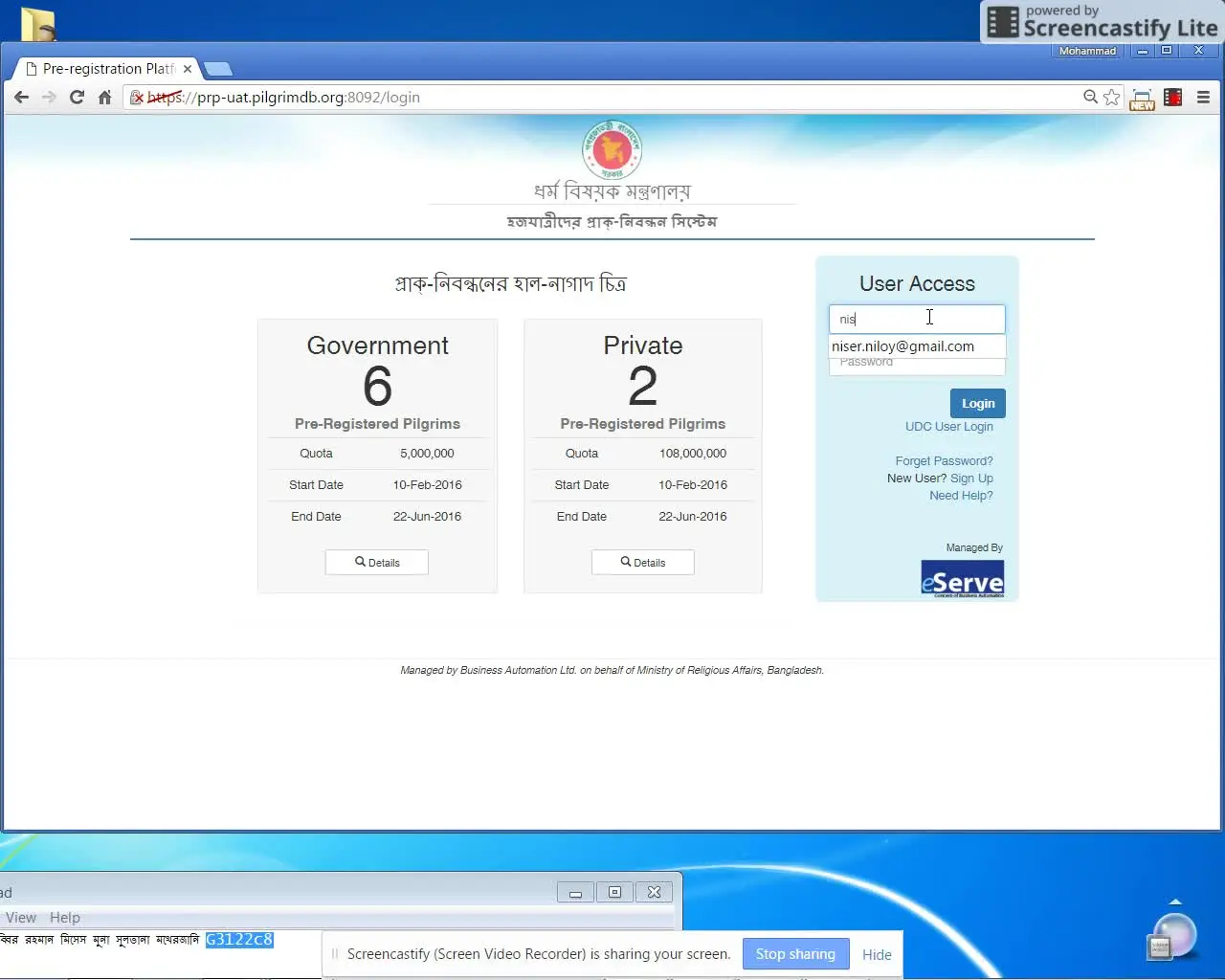Click the extension icon labeled NEW
The width and height of the screenshot is (1225, 980).
pos(1142,99)
